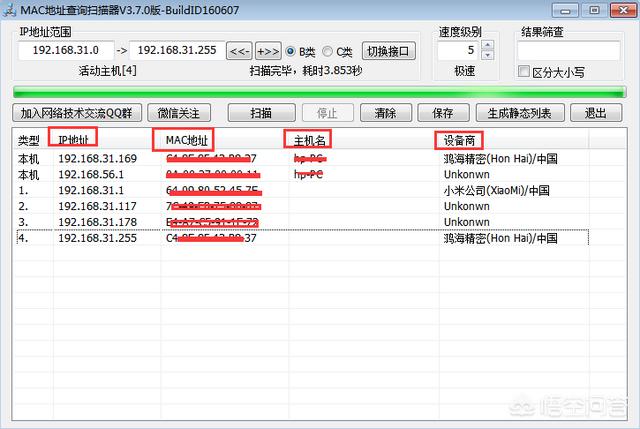
Task: Decrease speed level with down arrow
Action: tap(487, 55)
